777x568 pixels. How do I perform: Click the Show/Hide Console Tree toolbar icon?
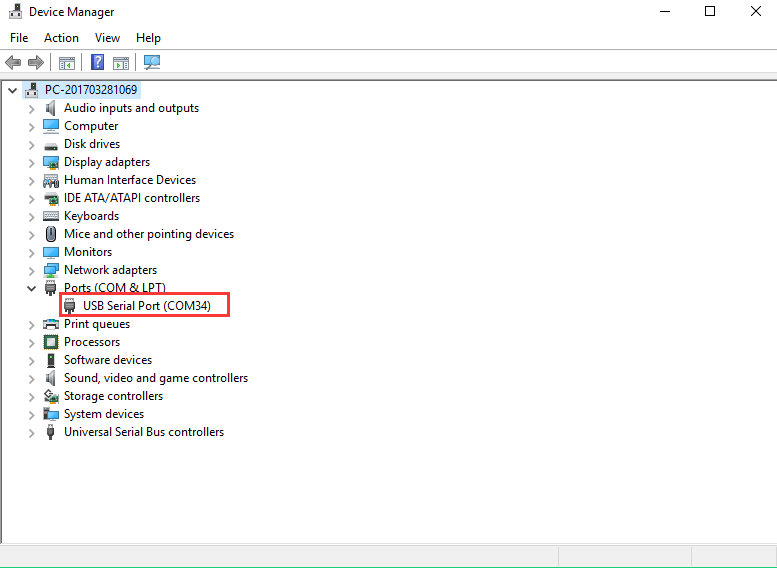pos(67,63)
